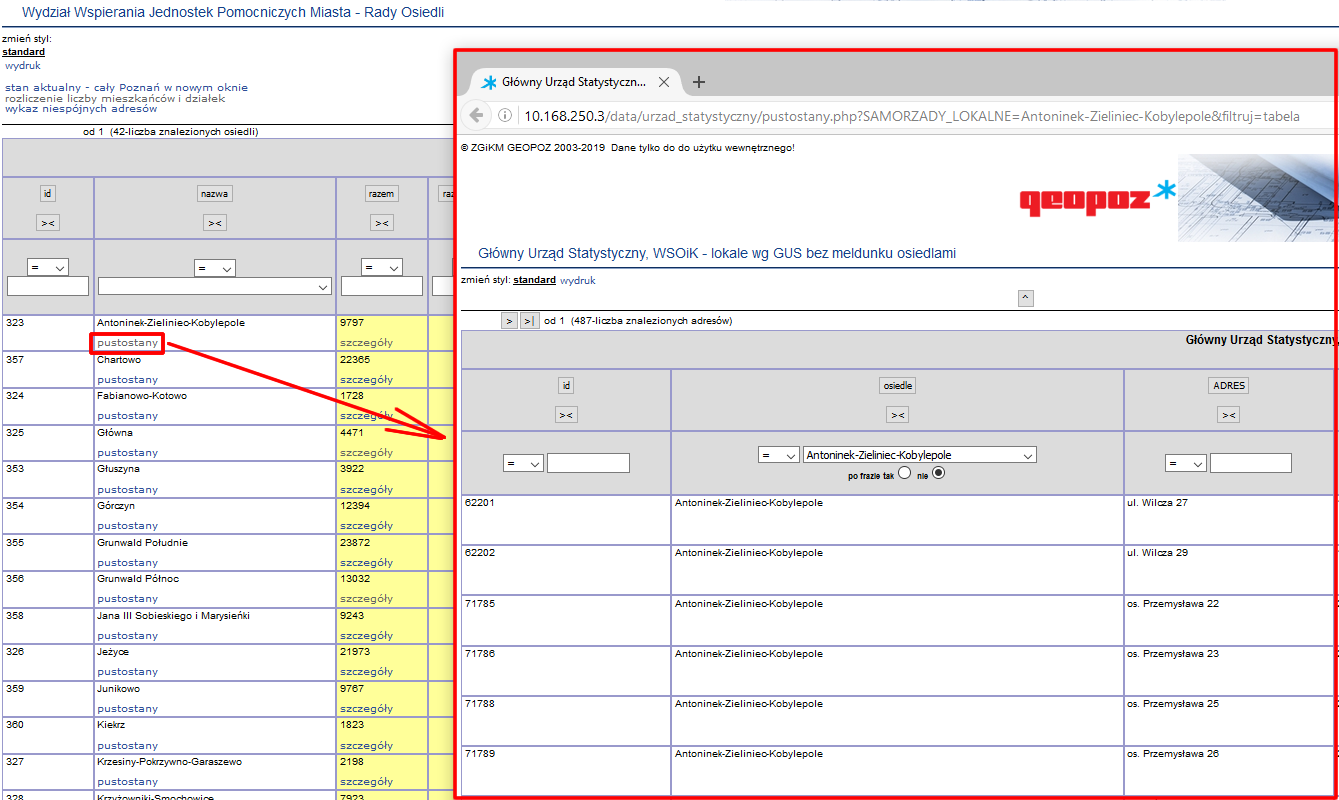The image size is (1339, 800).
Task: Sort by the ADRES column header button
Action: pos(1228,385)
